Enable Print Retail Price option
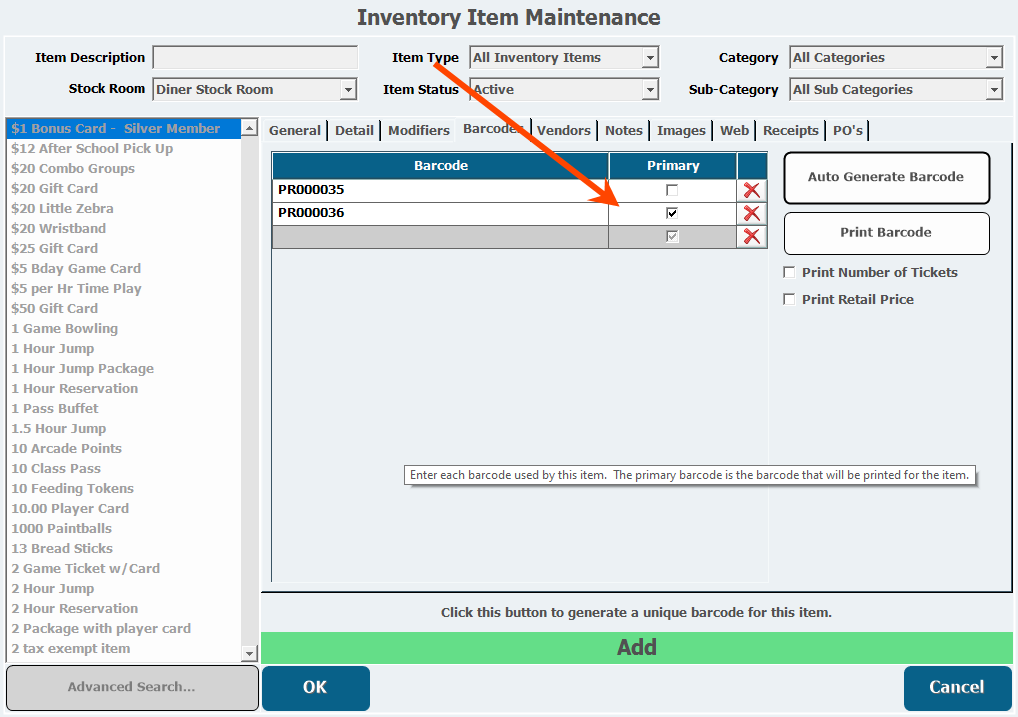Screen dimensions: 1018x717 (790, 299)
